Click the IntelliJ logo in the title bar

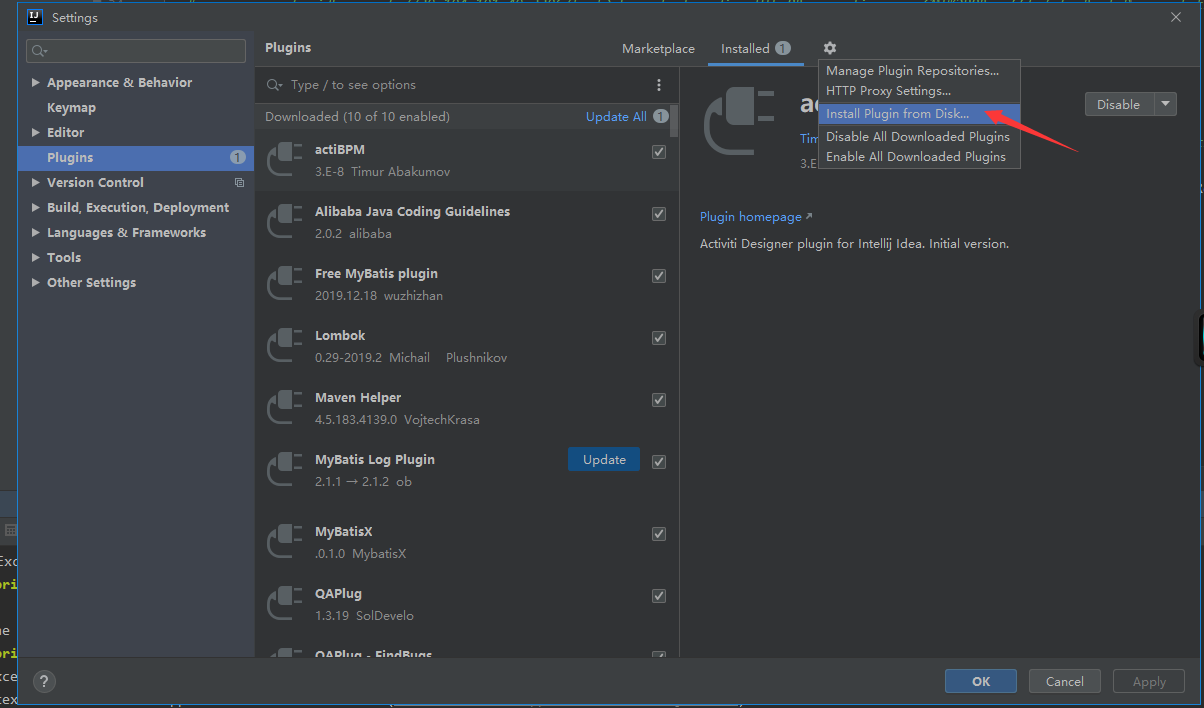click(34, 17)
